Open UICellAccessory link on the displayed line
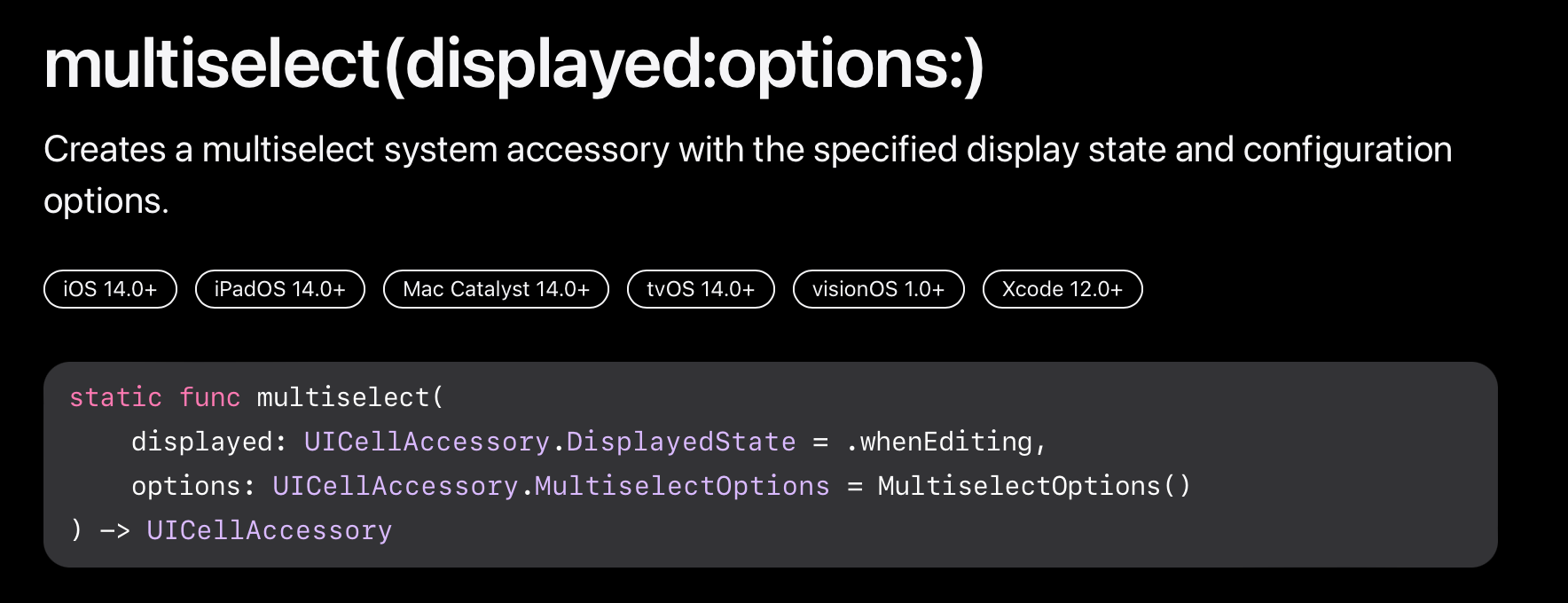Image resolution: width=1568 pixels, height=603 pixels. point(427,442)
